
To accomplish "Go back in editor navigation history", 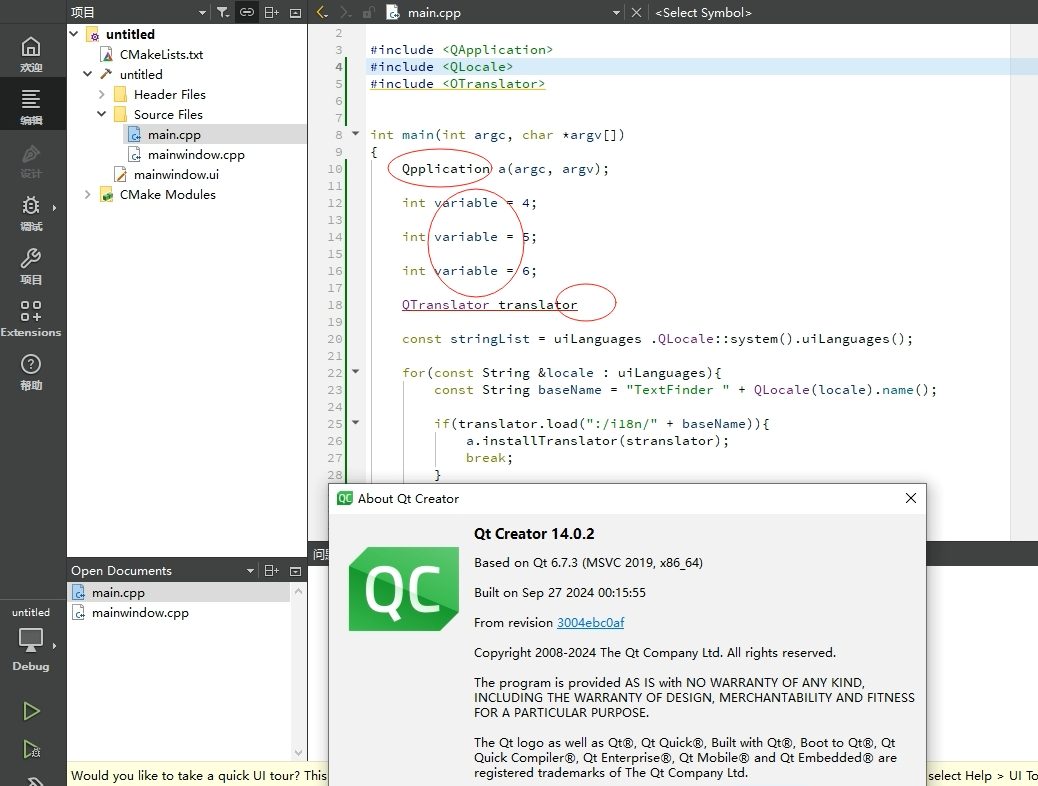I will tap(322, 12).
